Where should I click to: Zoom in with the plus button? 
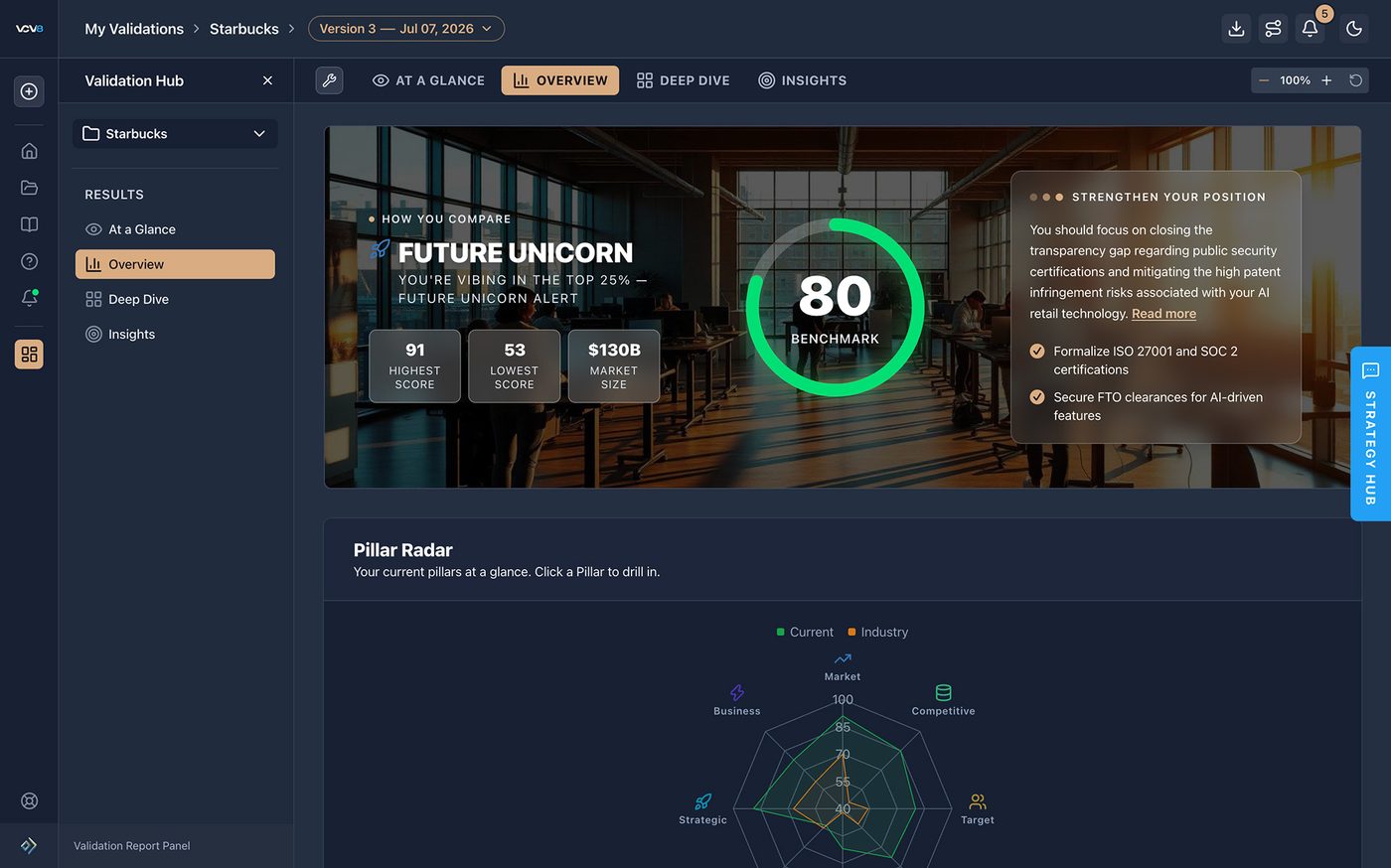pos(1326,80)
